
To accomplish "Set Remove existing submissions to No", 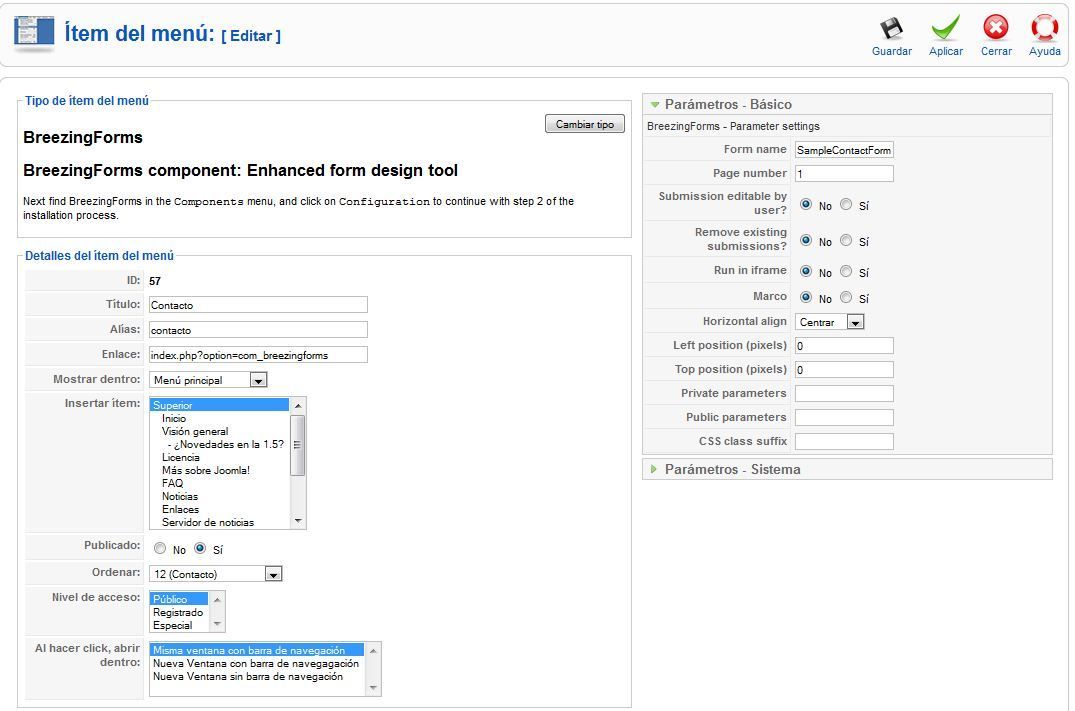I will click(x=806, y=241).
